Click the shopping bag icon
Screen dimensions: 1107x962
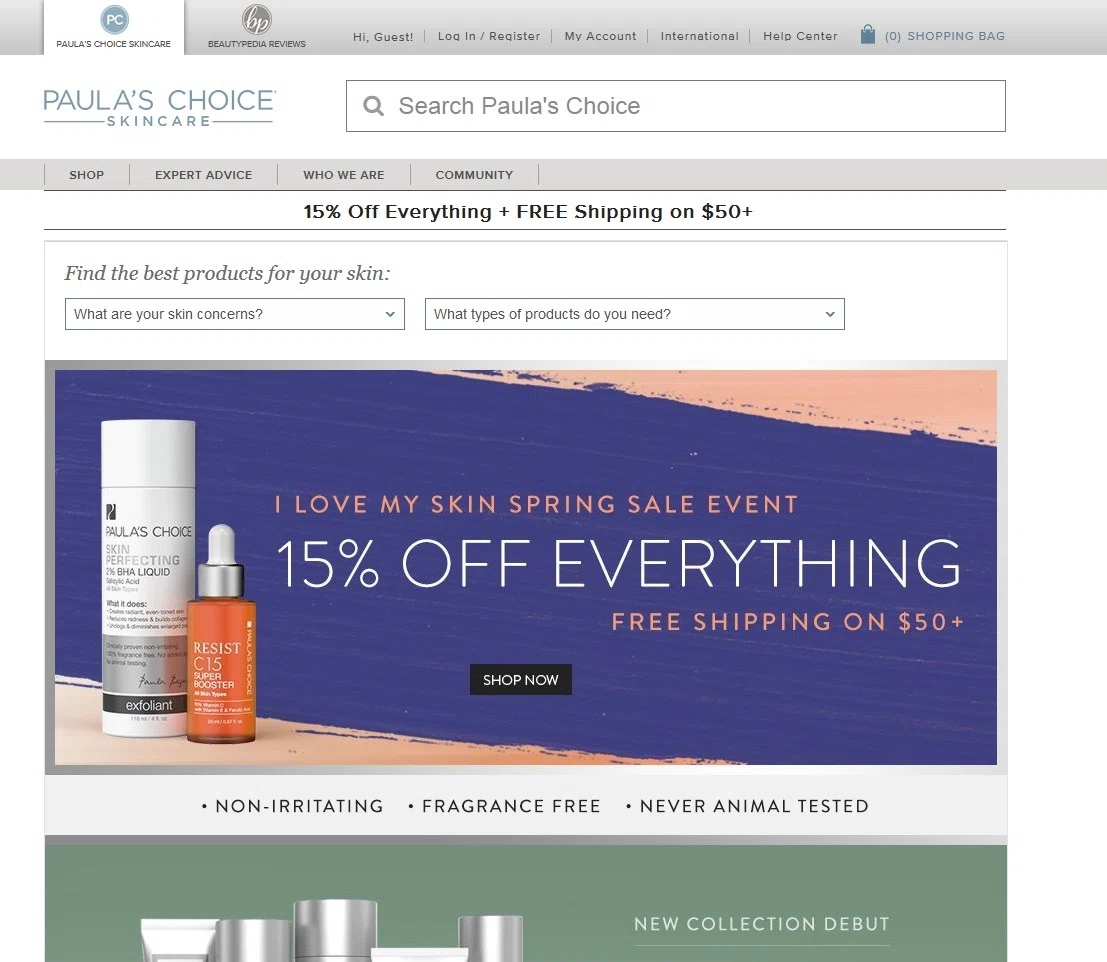[x=868, y=34]
